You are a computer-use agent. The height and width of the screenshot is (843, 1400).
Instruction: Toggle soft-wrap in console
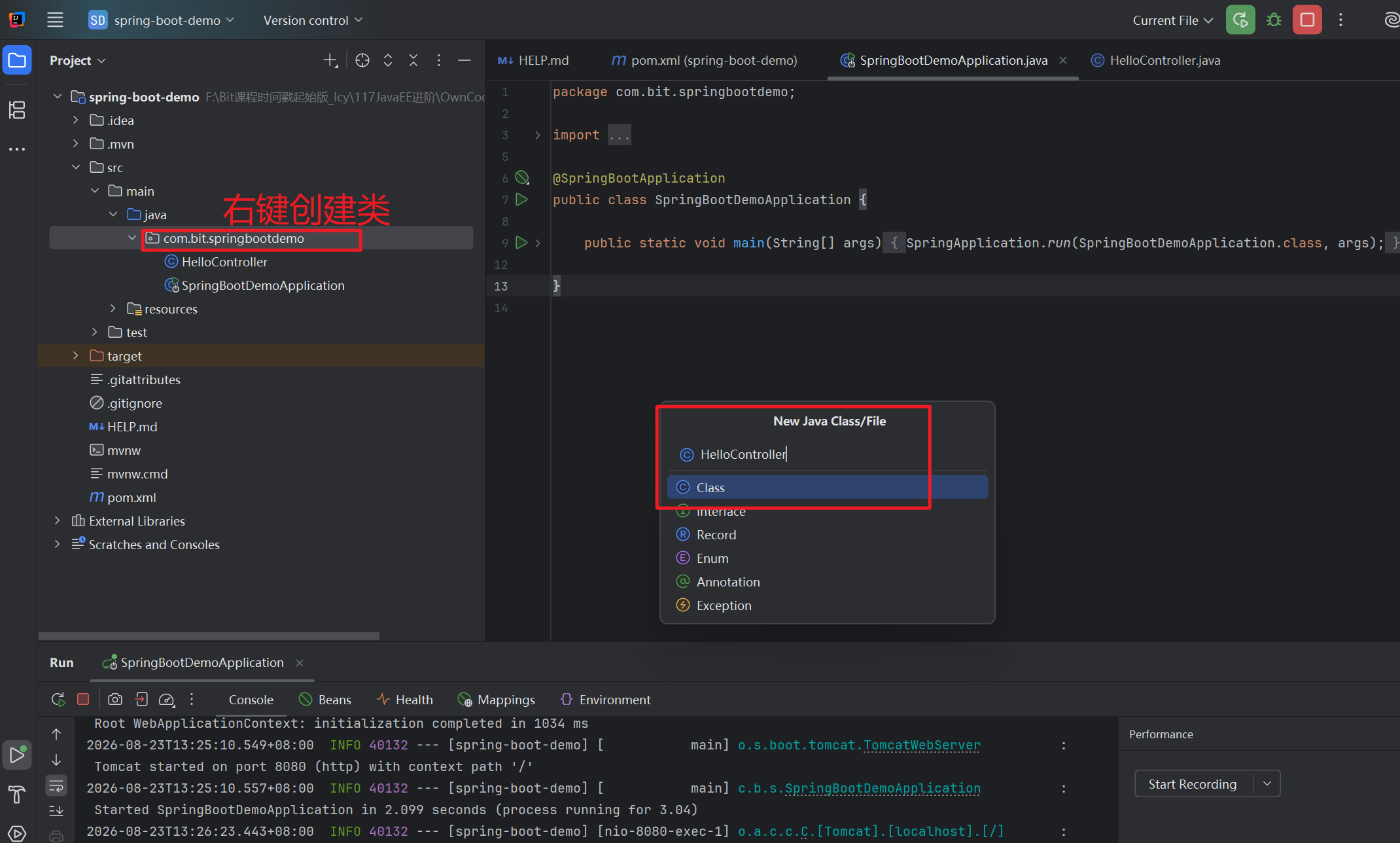tap(56, 785)
